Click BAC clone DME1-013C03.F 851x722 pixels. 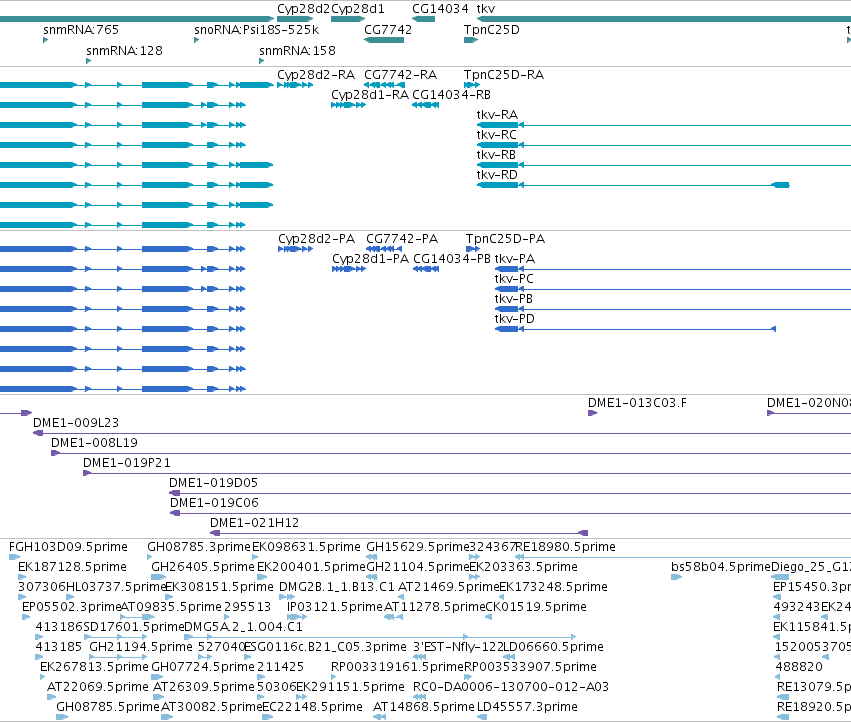tap(637, 403)
